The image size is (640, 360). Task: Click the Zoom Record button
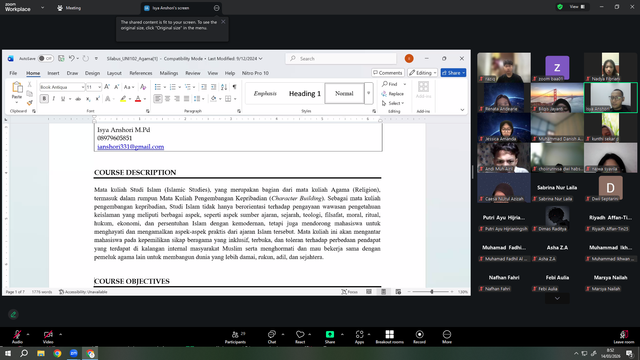pyautogui.click(x=419, y=337)
